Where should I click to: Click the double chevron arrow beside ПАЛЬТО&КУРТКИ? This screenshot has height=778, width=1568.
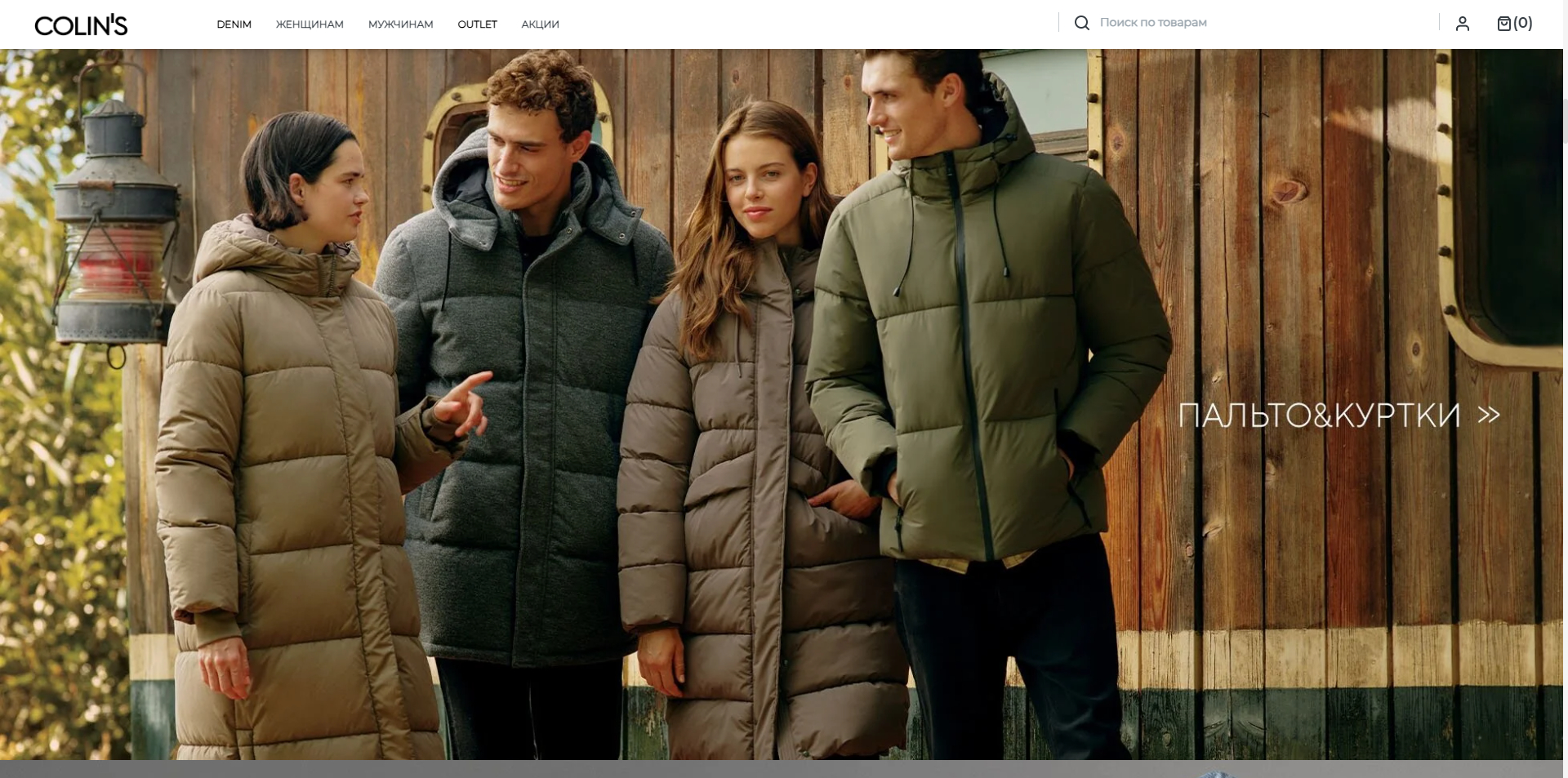point(1489,415)
